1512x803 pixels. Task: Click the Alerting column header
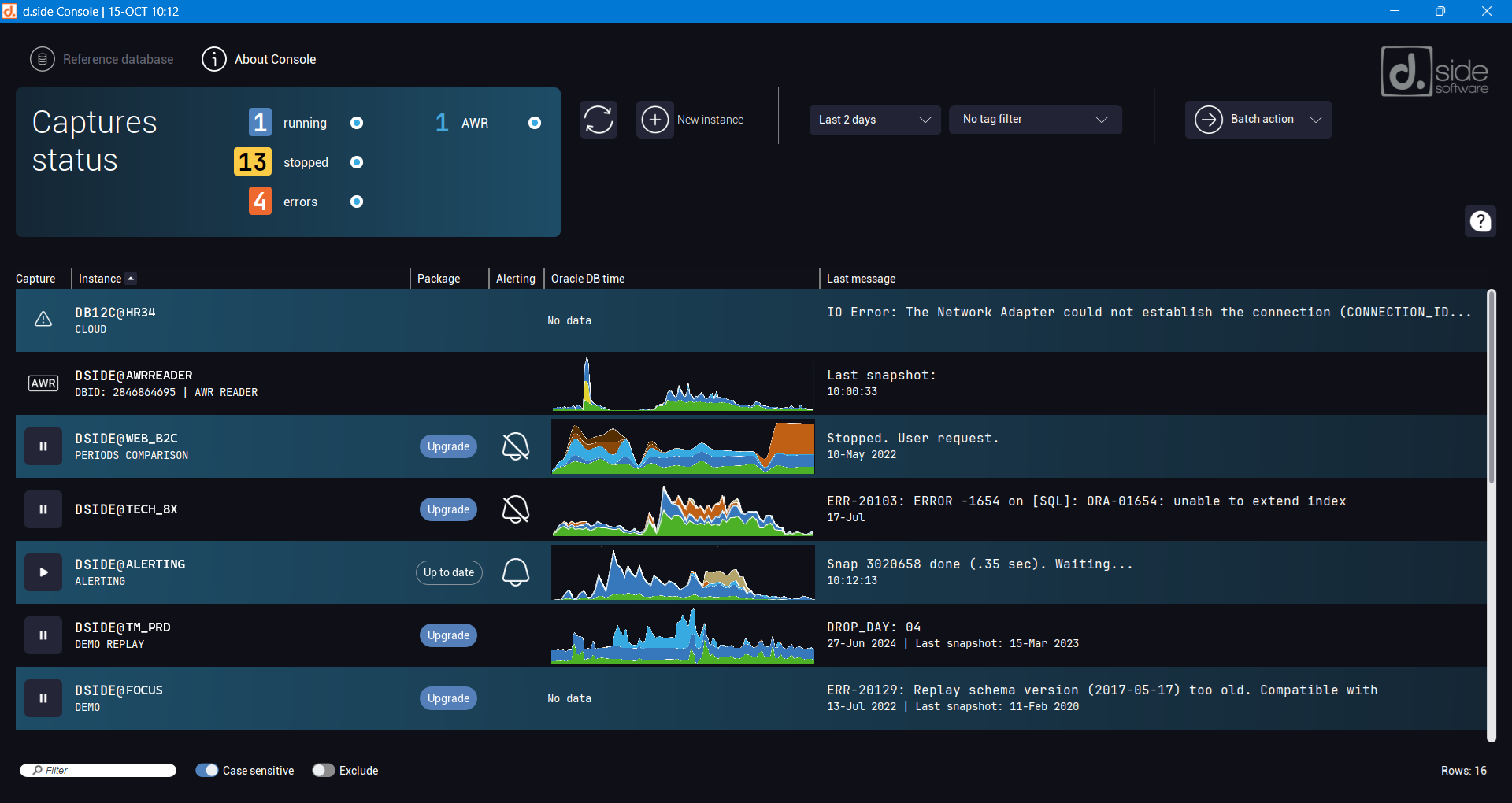[516, 279]
